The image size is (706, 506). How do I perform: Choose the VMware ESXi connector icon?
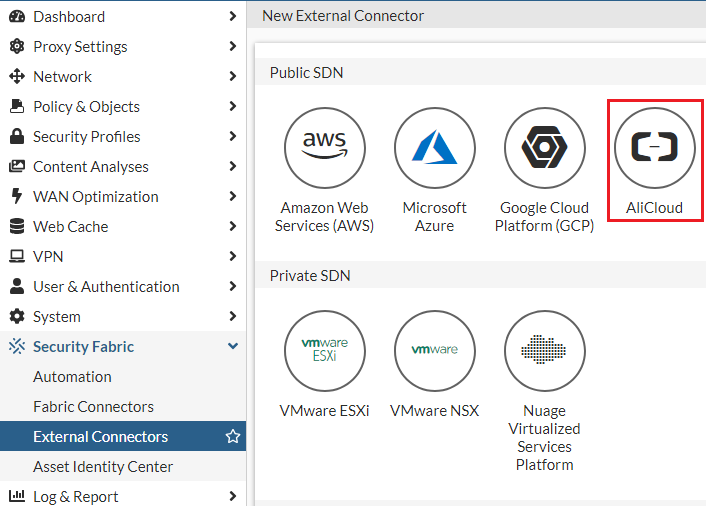325,350
